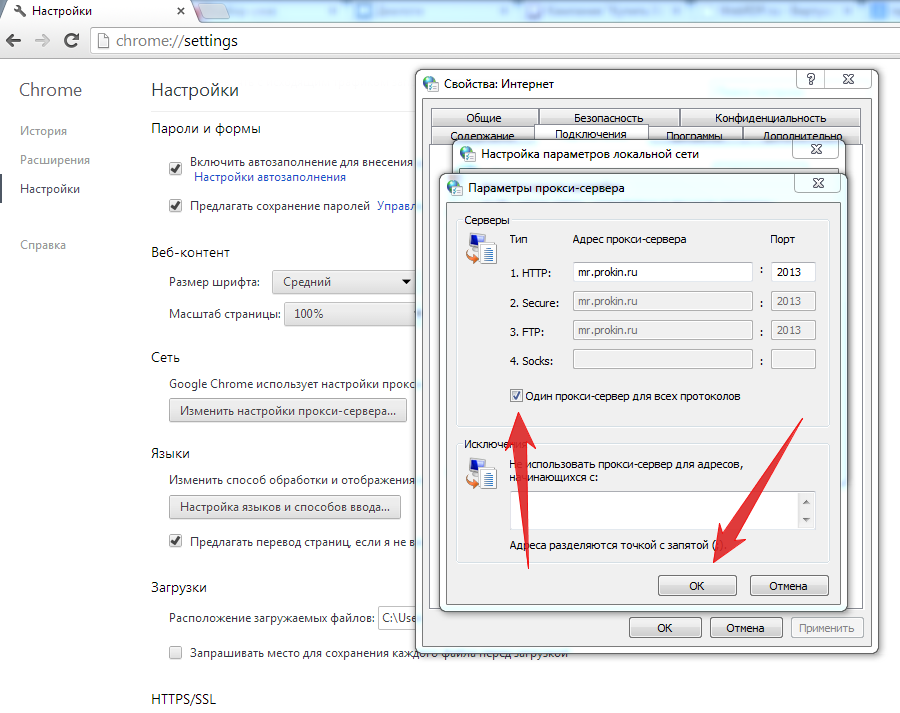Toggle Предлагать сохранение паролей checkbox
Image resolution: width=900 pixels, height=713 pixels.
click(x=176, y=206)
